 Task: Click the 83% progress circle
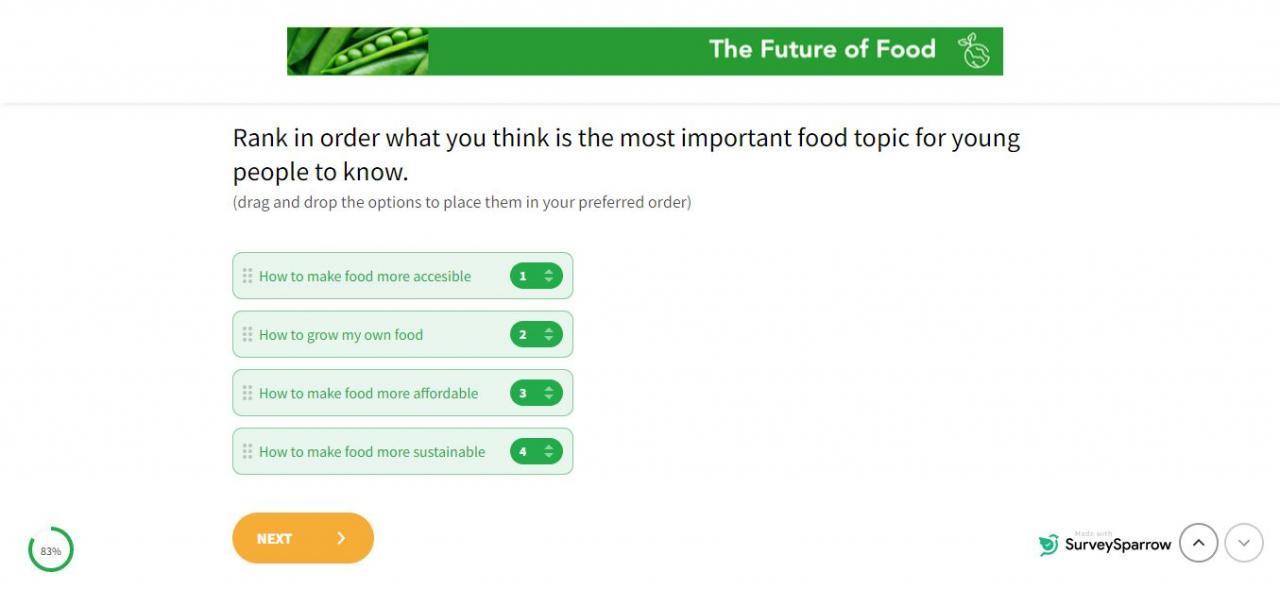51,550
